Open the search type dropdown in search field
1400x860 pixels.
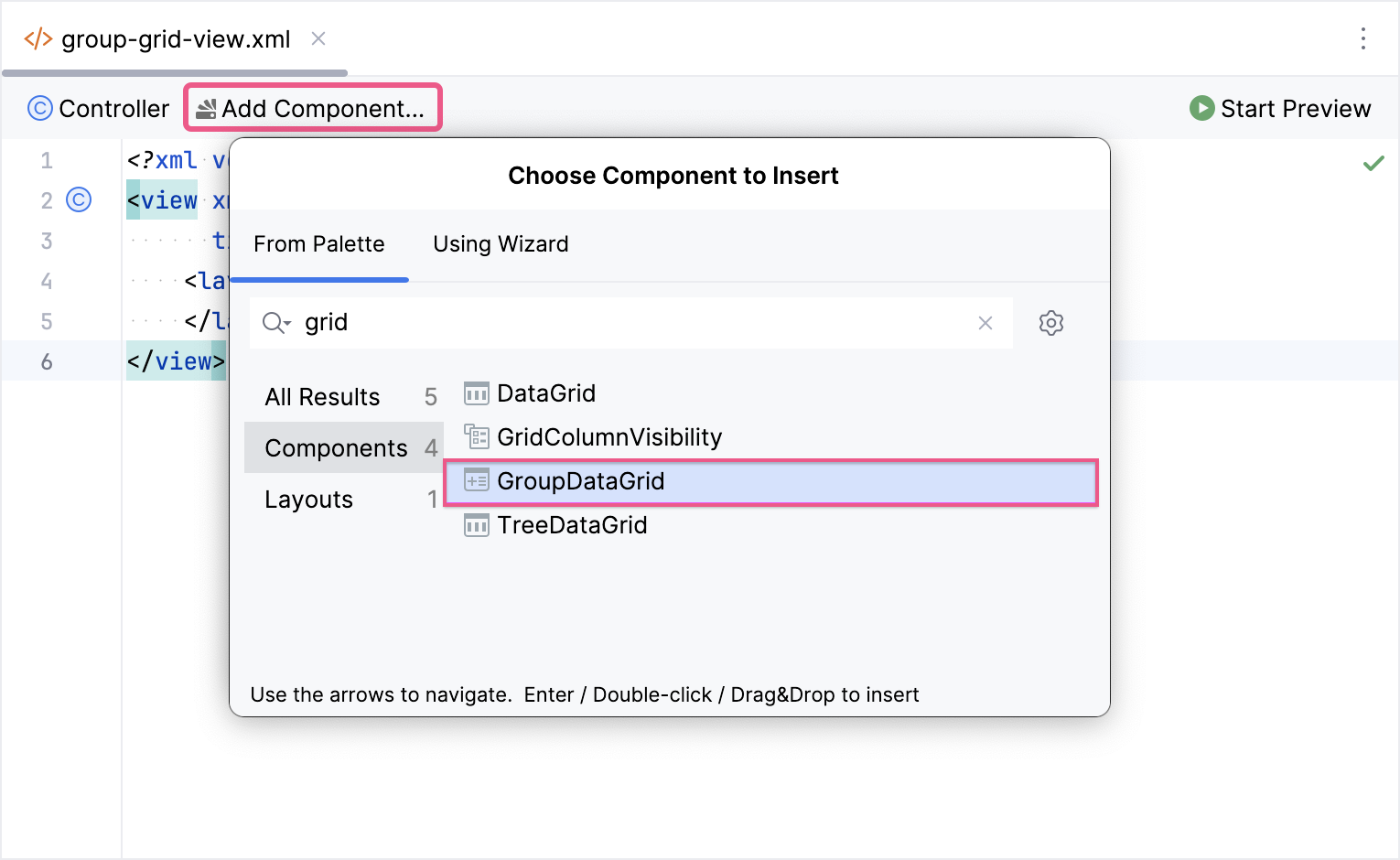point(275,322)
